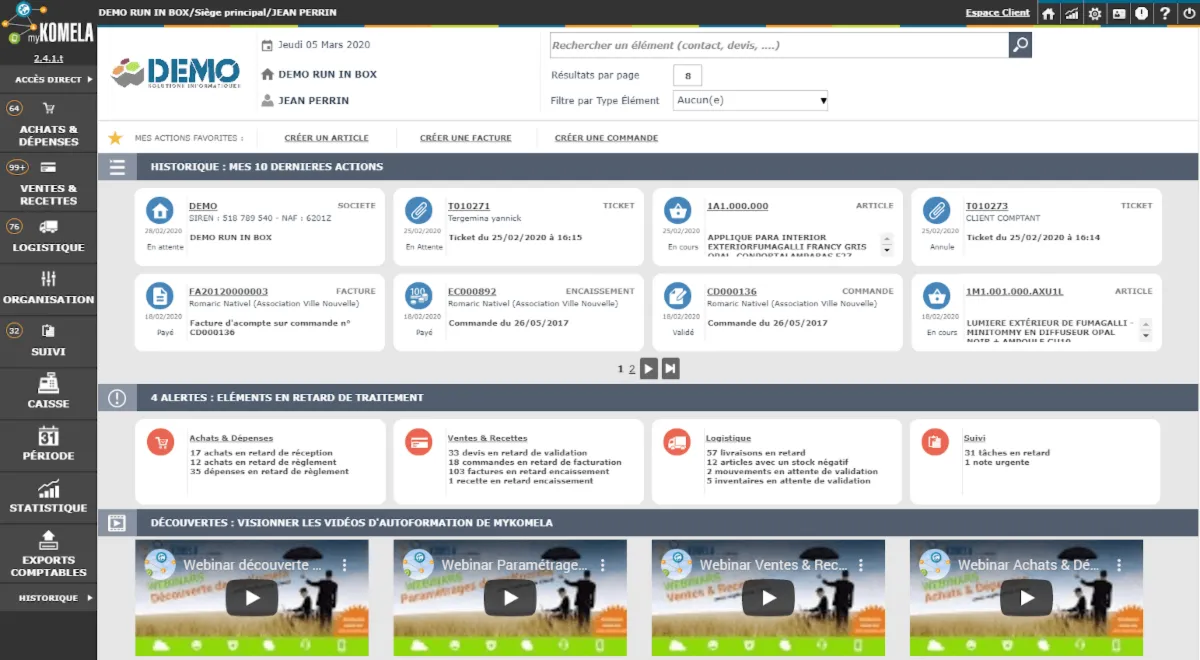
Task: Click the contact card icon in top bar
Action: click(x=1118, y=14)
